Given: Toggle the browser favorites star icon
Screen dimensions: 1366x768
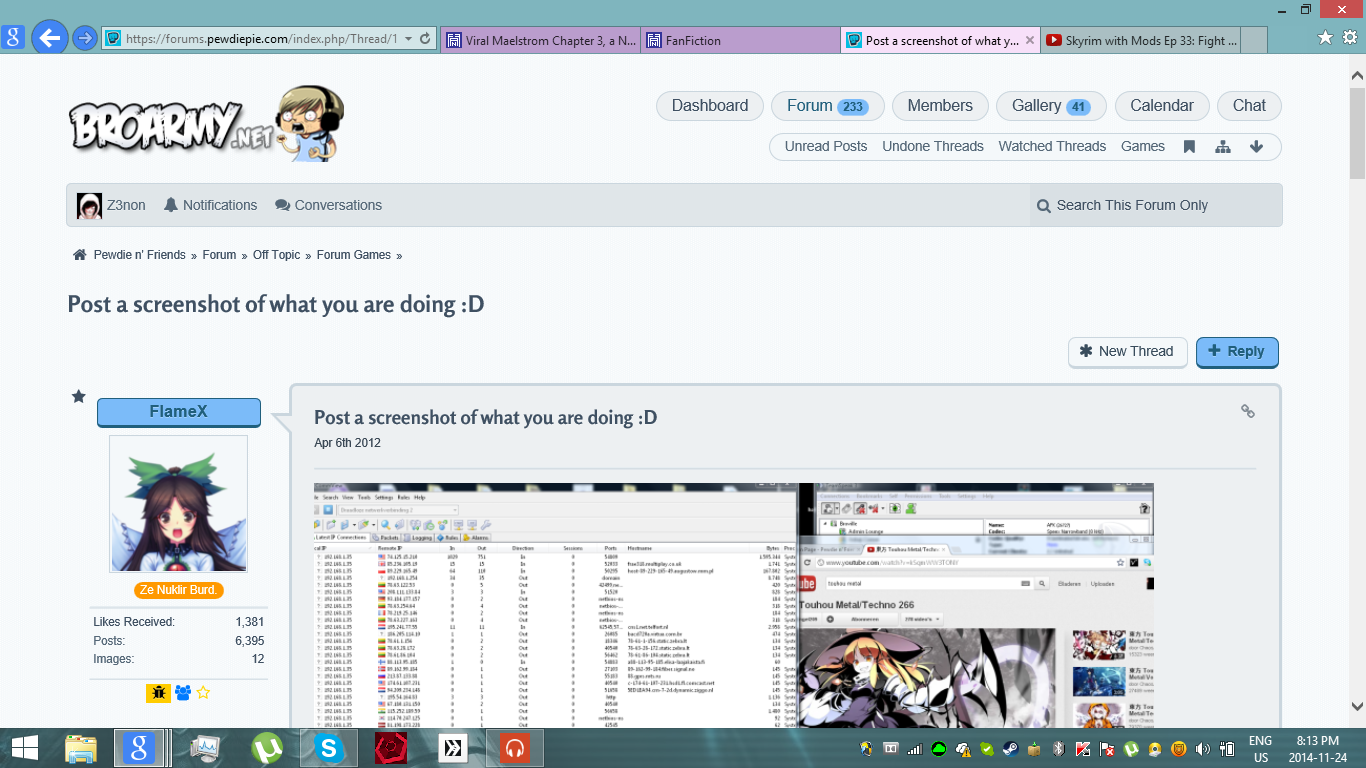Looking at the screenshot, I should [1325, 37].
